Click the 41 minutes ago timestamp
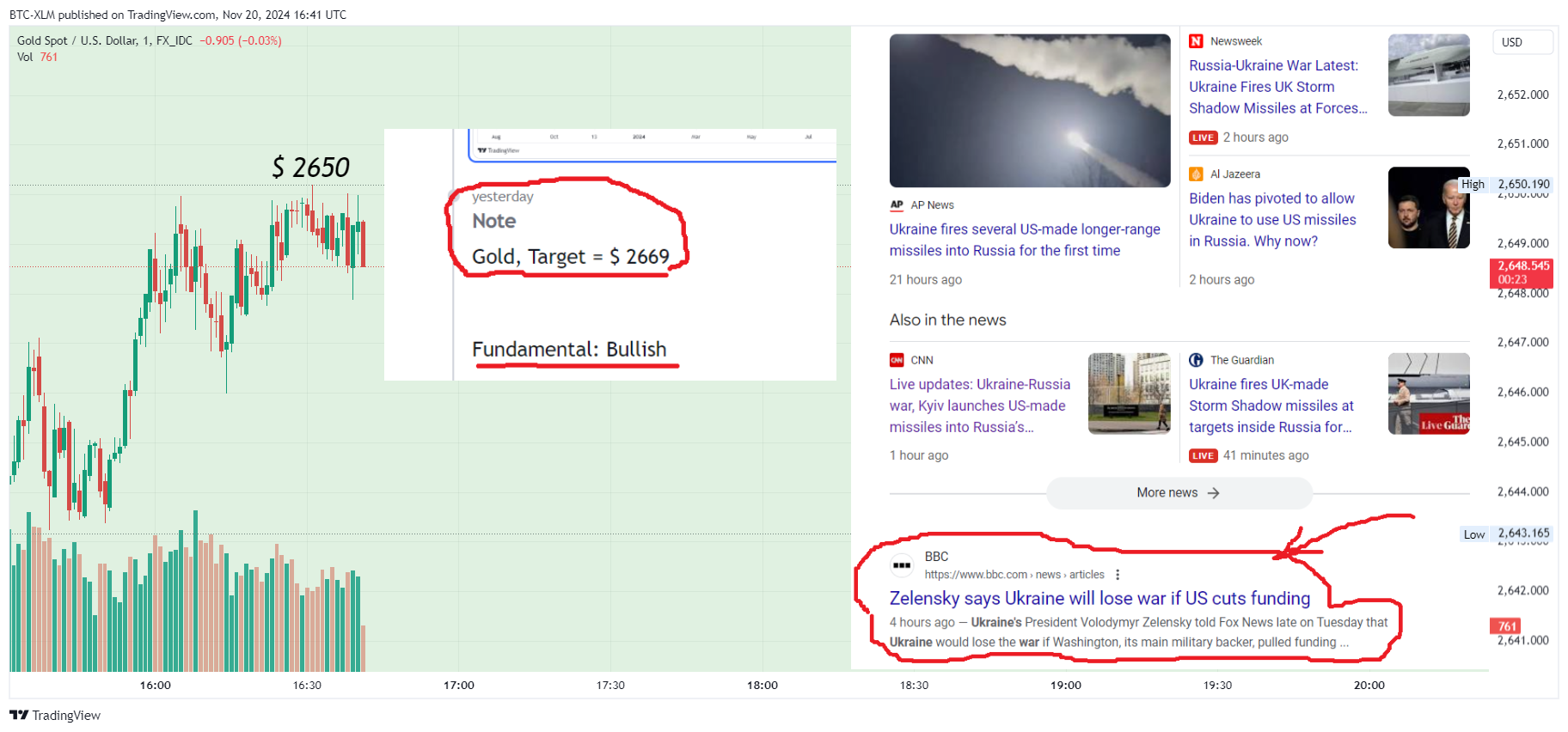Viewport: 1568px width, 732px height. click(x=1265, y=455)
